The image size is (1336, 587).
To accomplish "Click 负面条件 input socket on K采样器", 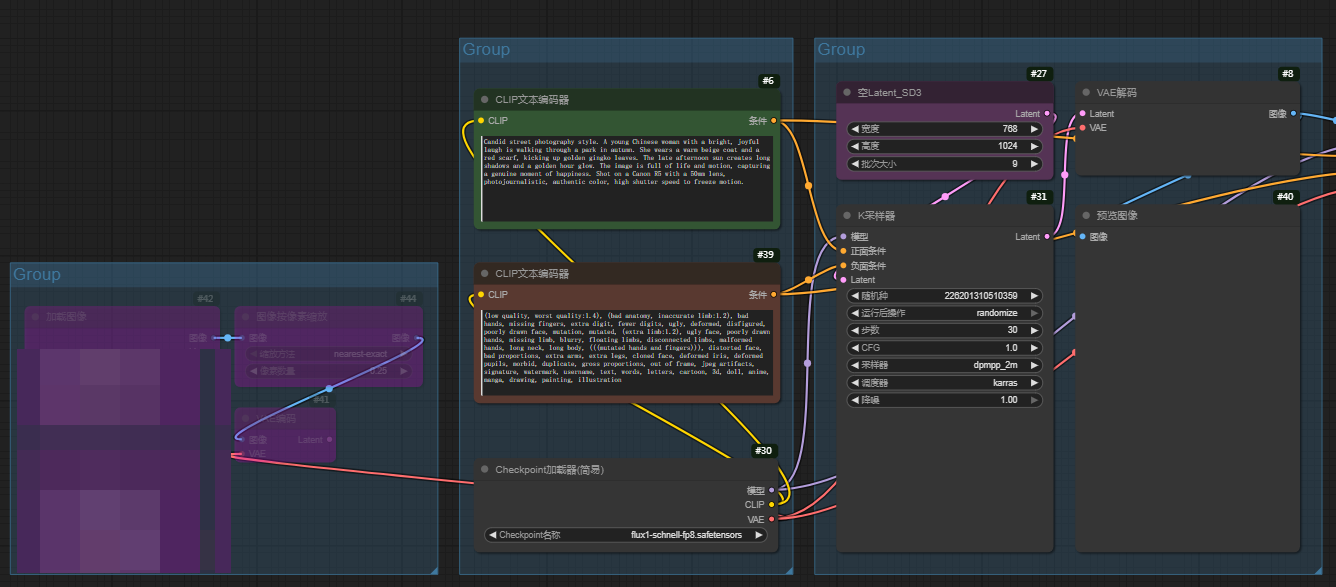I will [842, 266].
